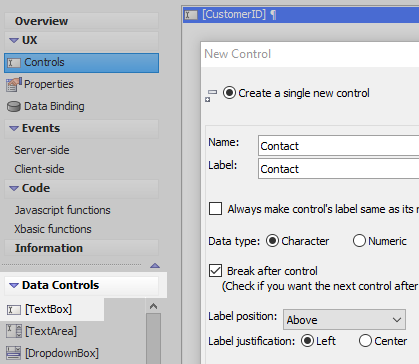Click the DropdownBox control icon
The image size is (419, 364).
(14, 353)
